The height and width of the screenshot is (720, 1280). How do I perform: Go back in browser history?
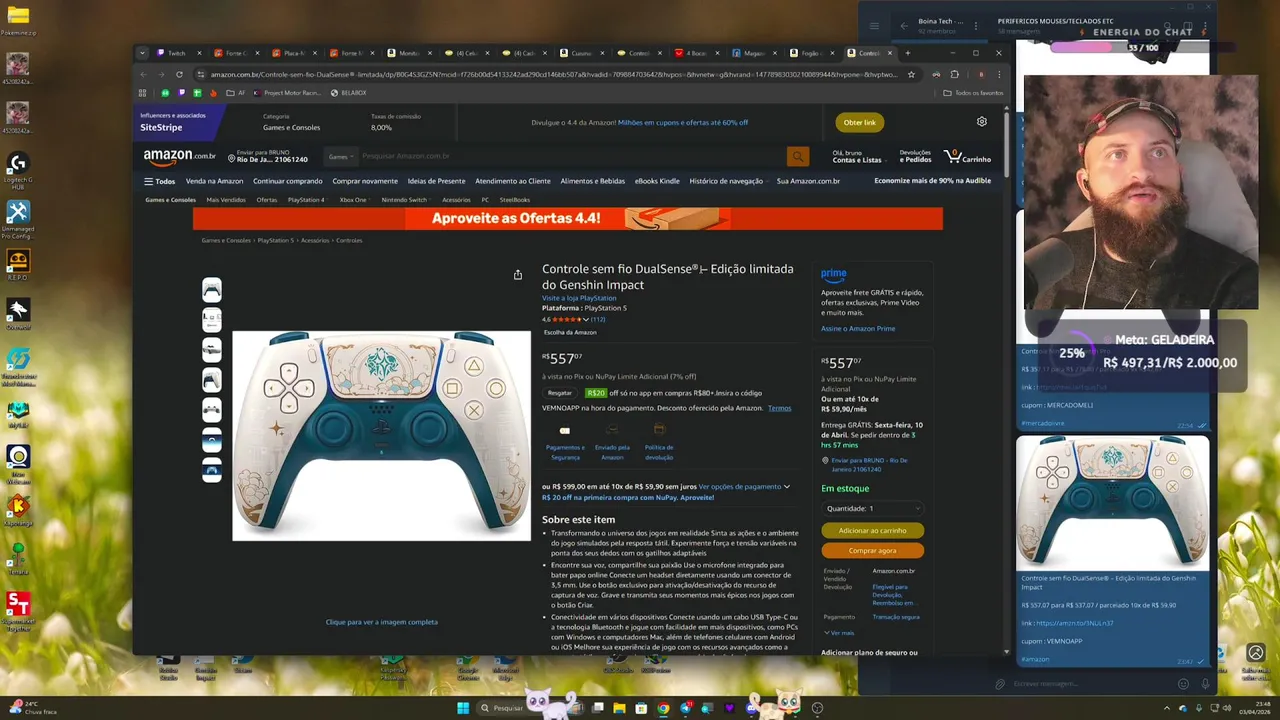[143, 74]
